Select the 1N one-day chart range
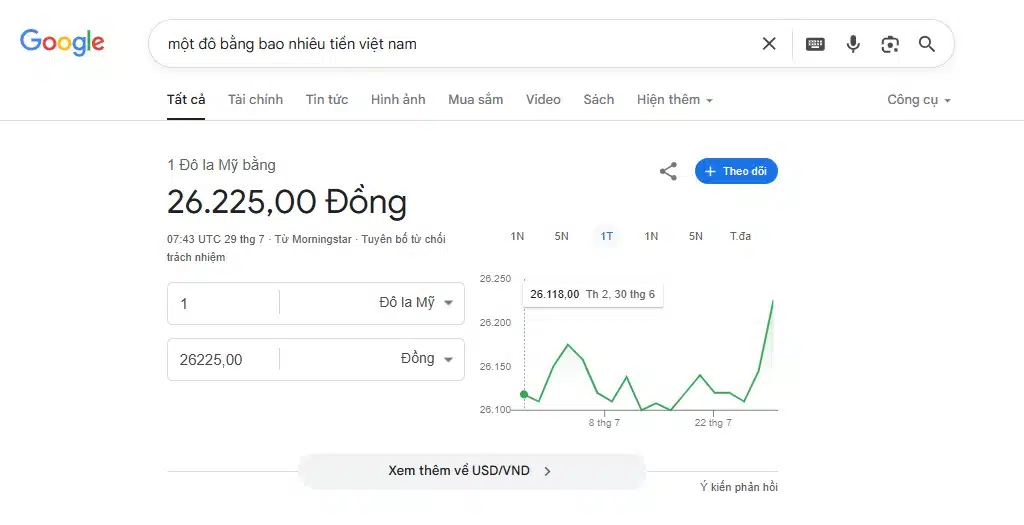Image resolution: width=1024 pixels, height=525 pixels. [517, 236]
